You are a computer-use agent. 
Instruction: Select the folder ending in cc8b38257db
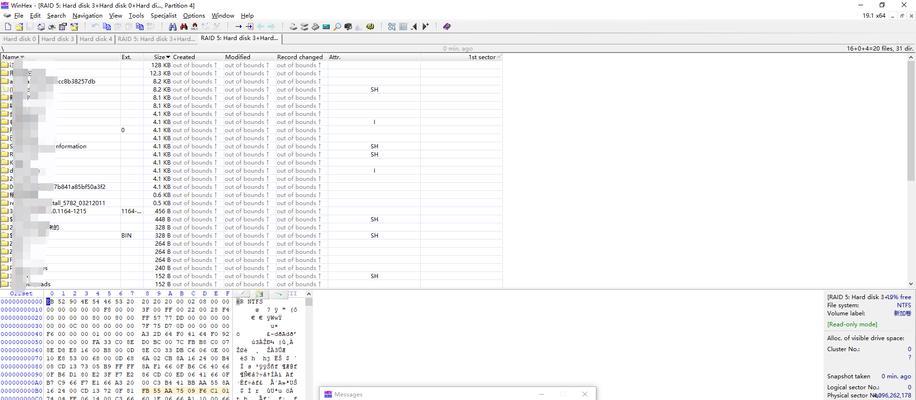tap(251, 82)
